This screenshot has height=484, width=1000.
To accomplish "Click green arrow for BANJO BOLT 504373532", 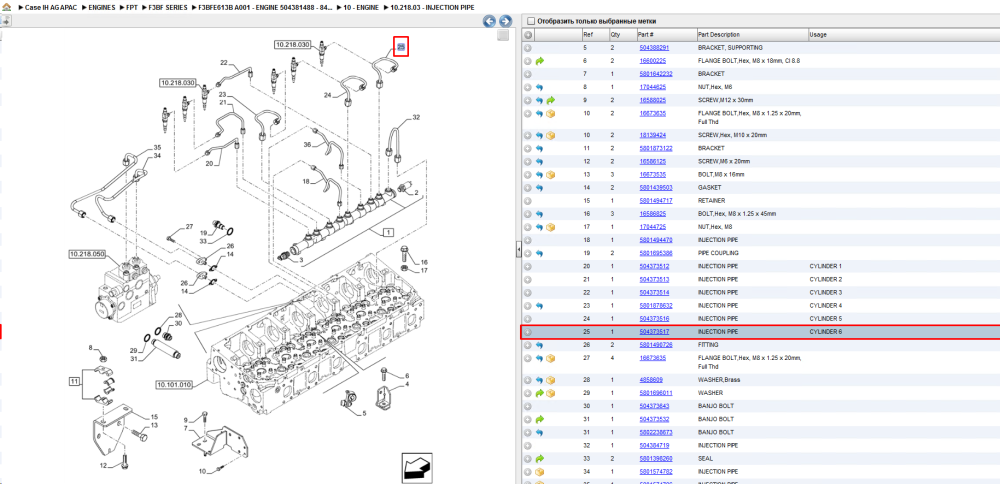I will 540,419.
